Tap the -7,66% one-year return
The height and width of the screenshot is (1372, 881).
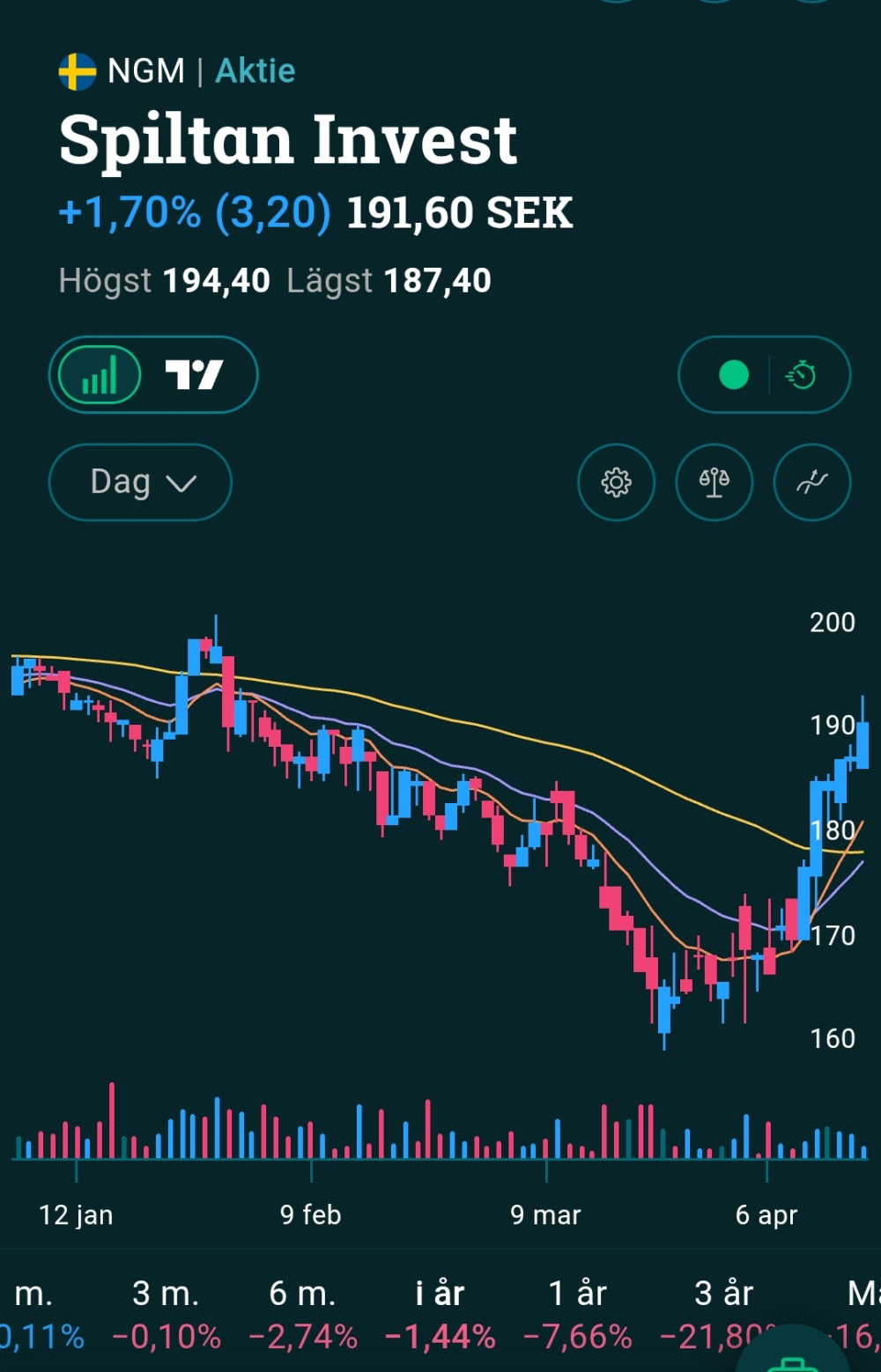click(577, 1337)
